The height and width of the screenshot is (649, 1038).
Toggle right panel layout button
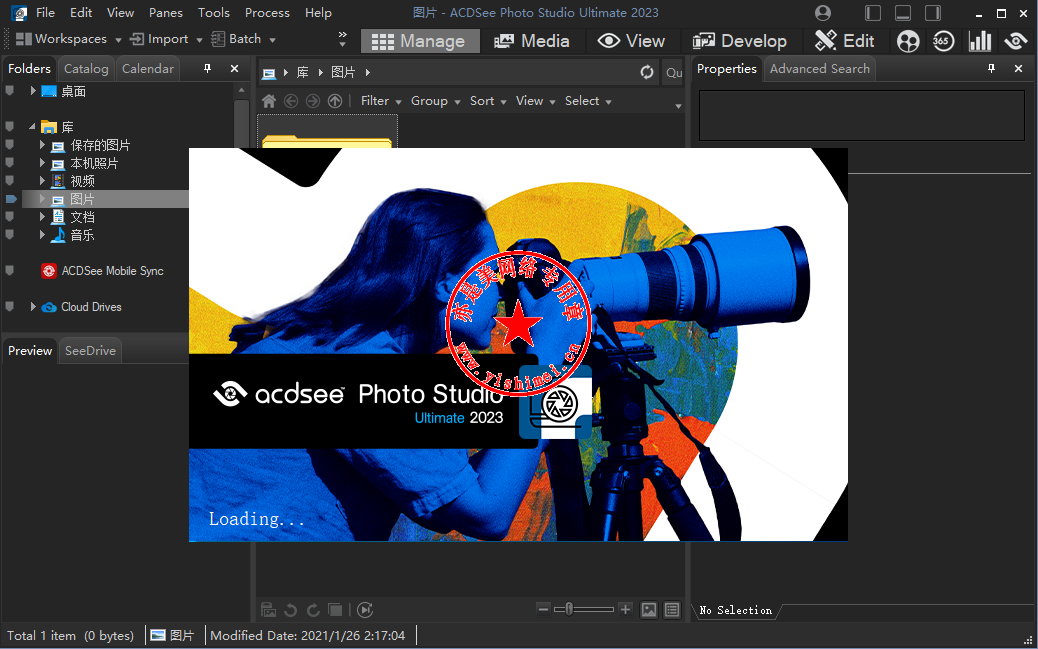pos(933,13)
